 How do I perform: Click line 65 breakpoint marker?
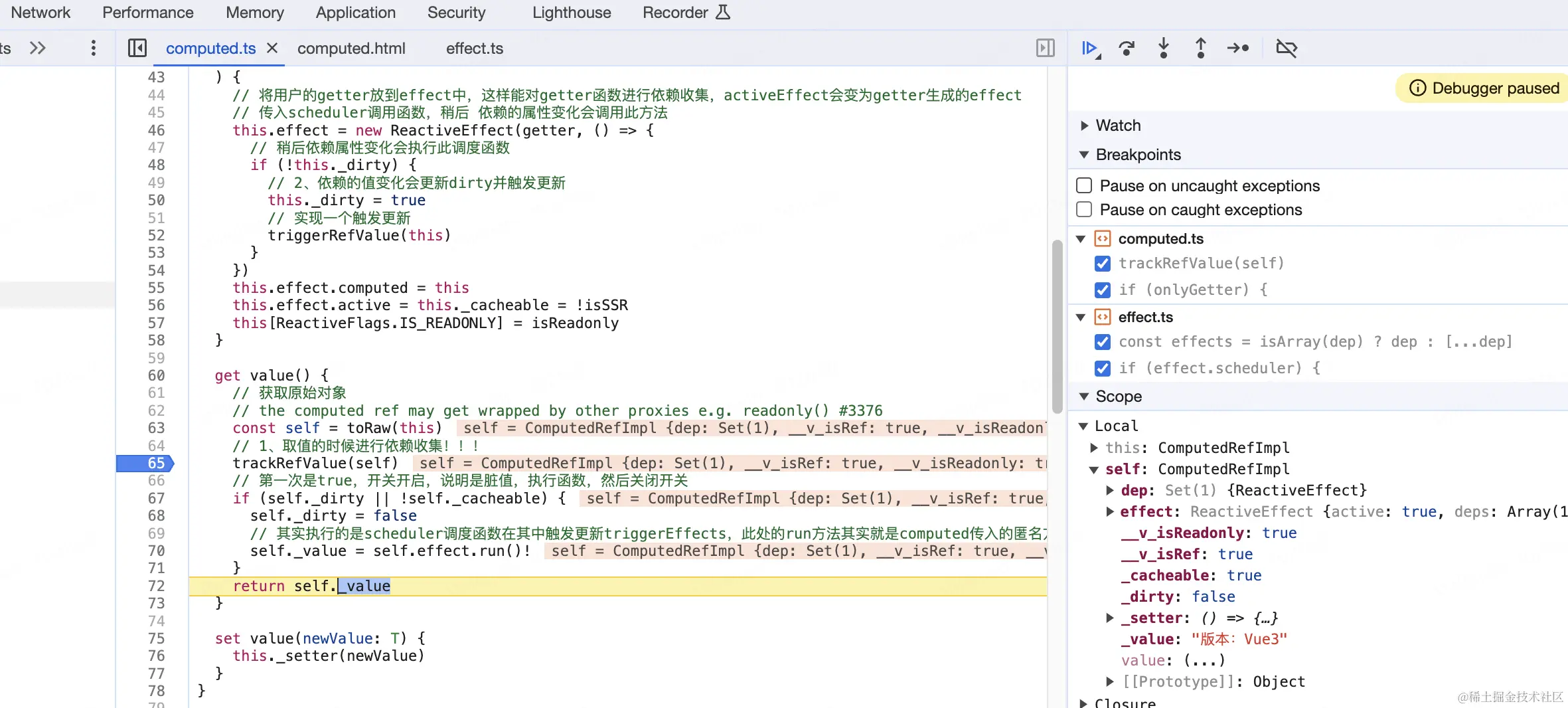tap(145, 463)
